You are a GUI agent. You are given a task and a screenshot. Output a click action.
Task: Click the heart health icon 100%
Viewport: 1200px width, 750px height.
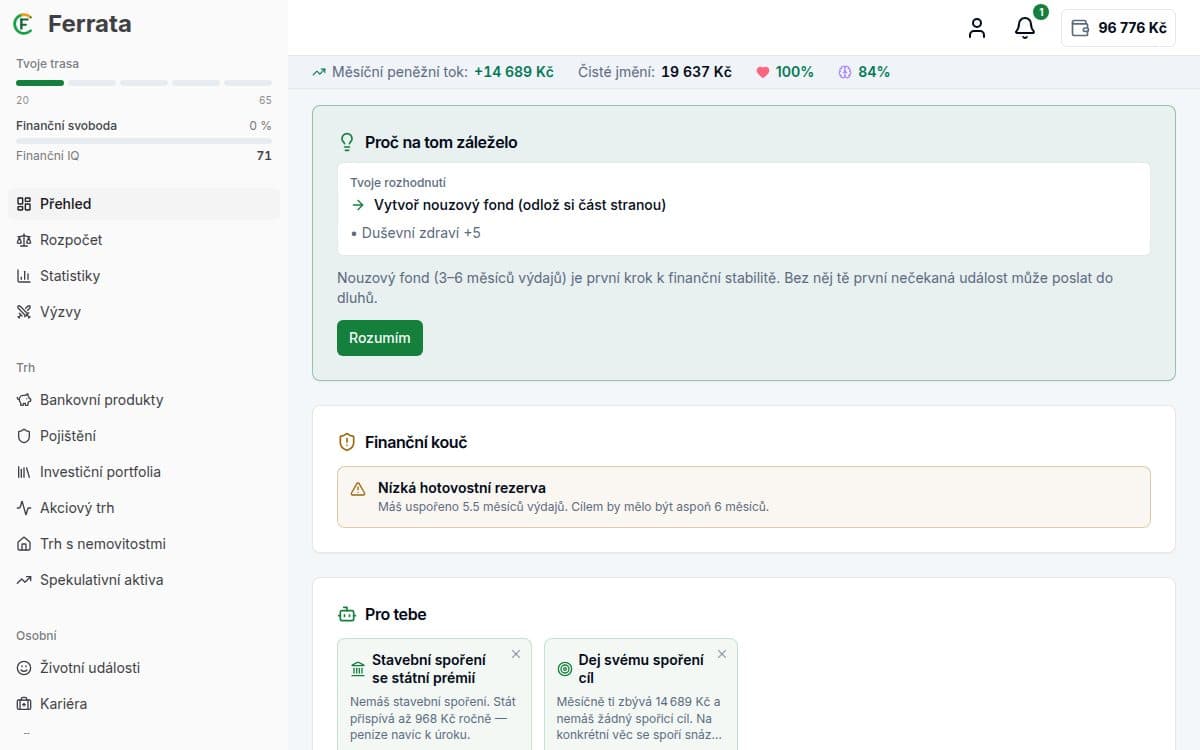pos(762,72)
